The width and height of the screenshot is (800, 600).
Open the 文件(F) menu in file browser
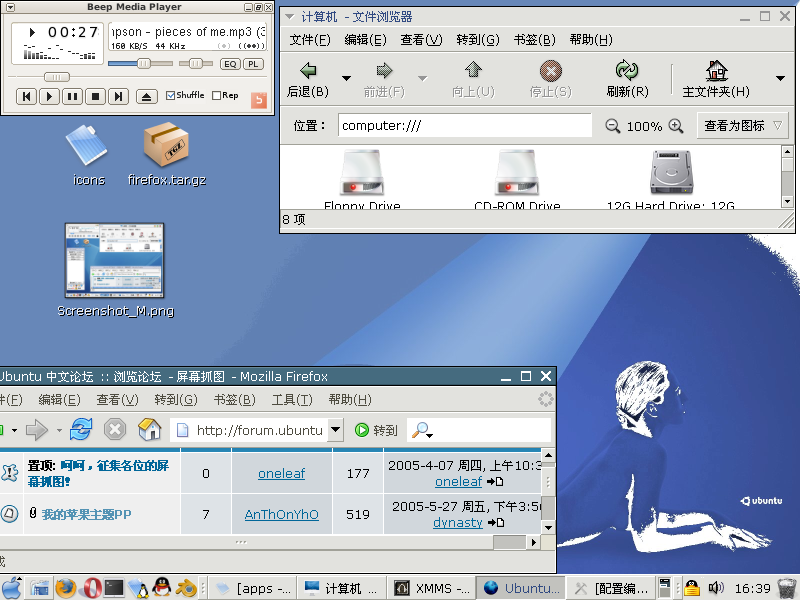click(310, 40)
